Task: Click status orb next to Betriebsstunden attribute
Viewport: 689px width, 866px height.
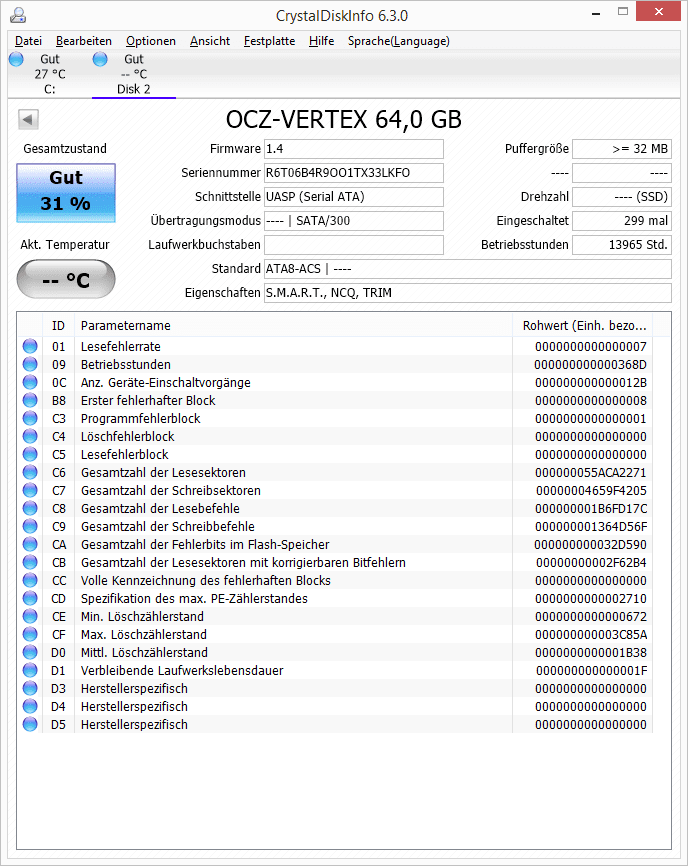Action: 30,364
